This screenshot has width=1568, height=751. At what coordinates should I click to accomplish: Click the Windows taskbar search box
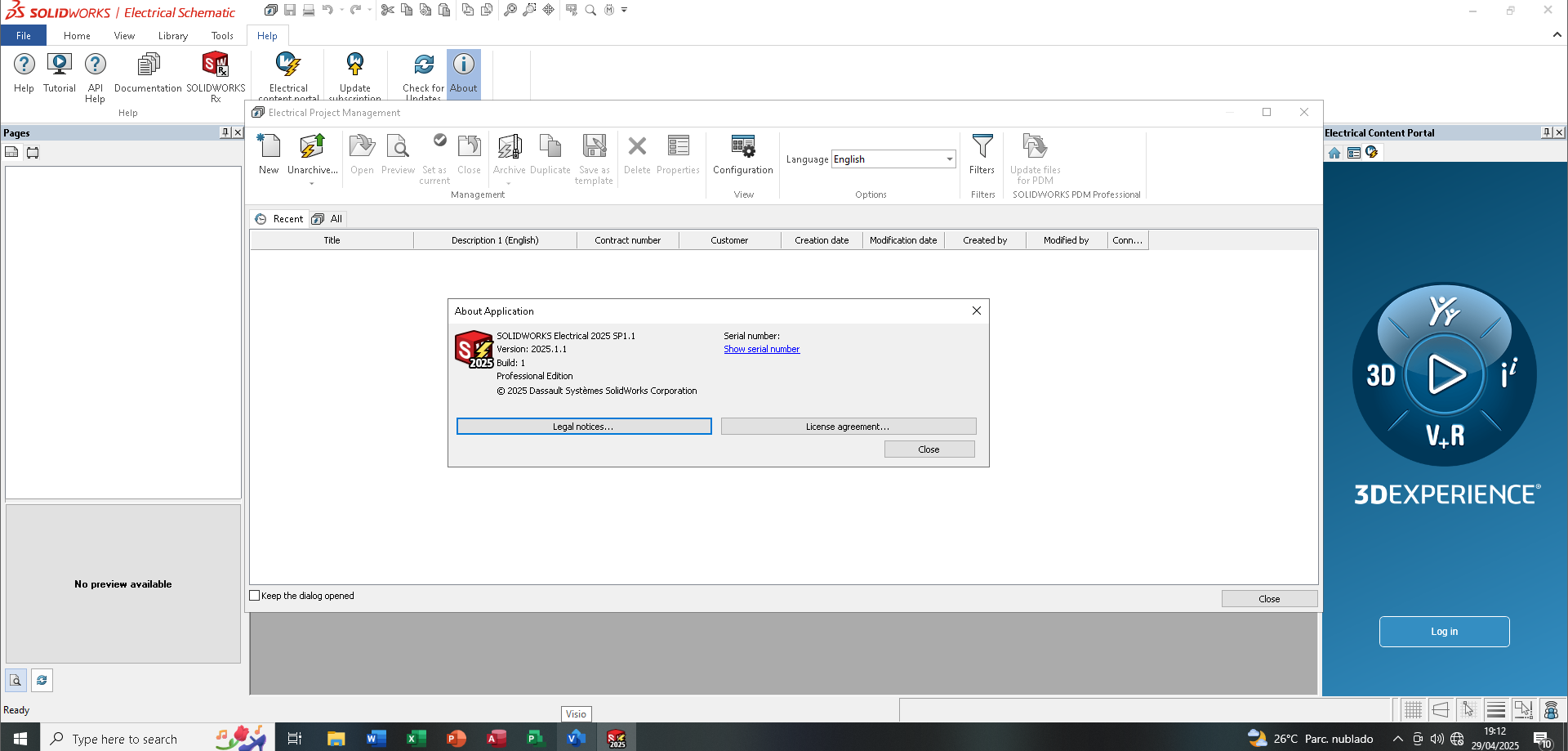coord(158,739)
